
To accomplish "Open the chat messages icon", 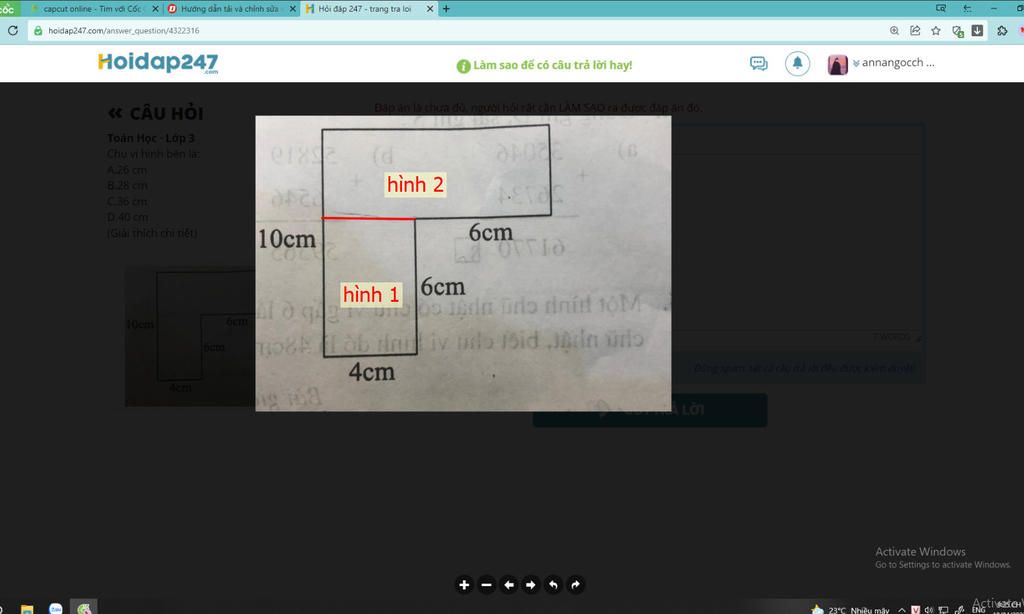I will [x=758, y=63].
